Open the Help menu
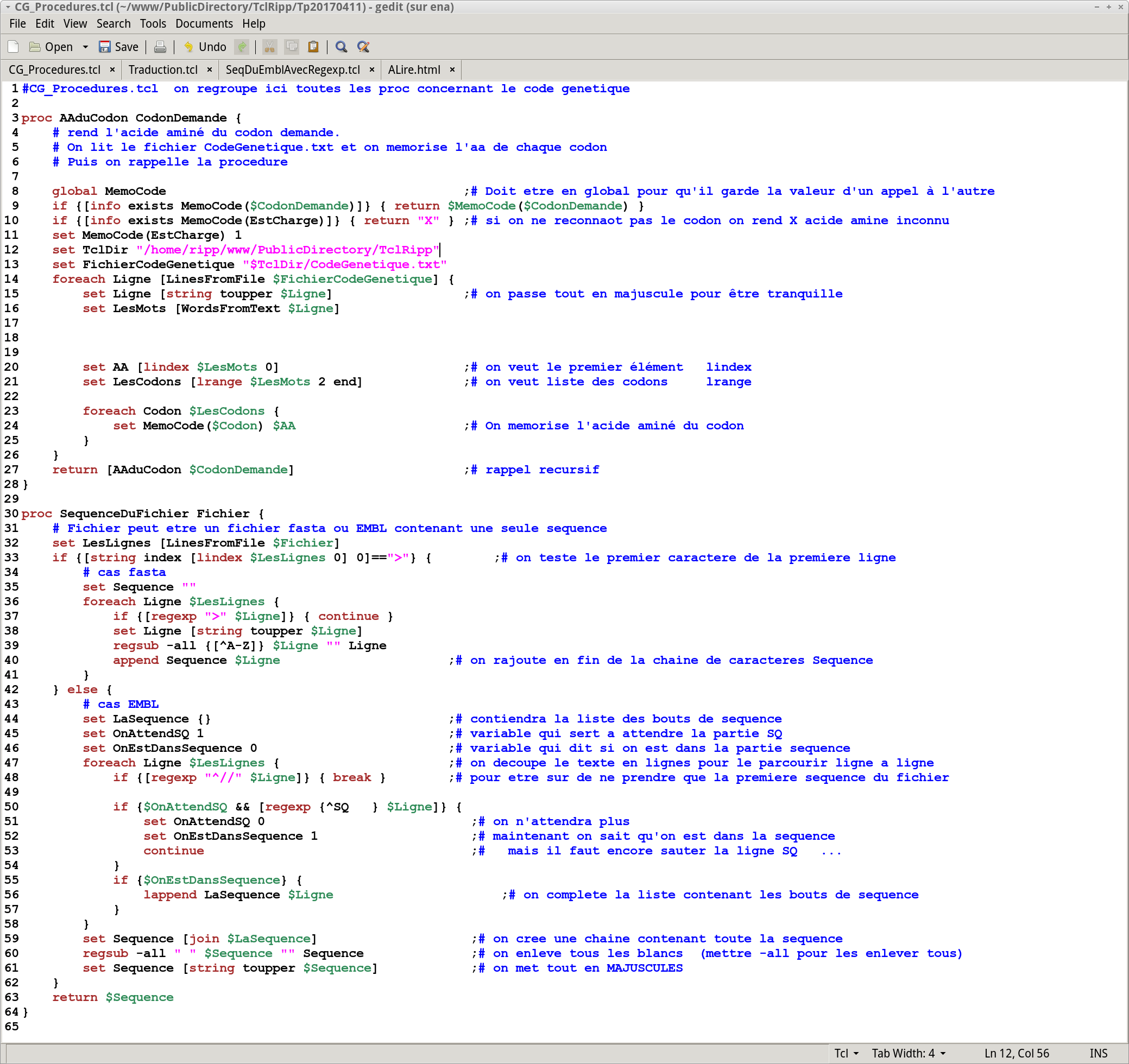1129x1064 pixels. click(x=254, y=23)
